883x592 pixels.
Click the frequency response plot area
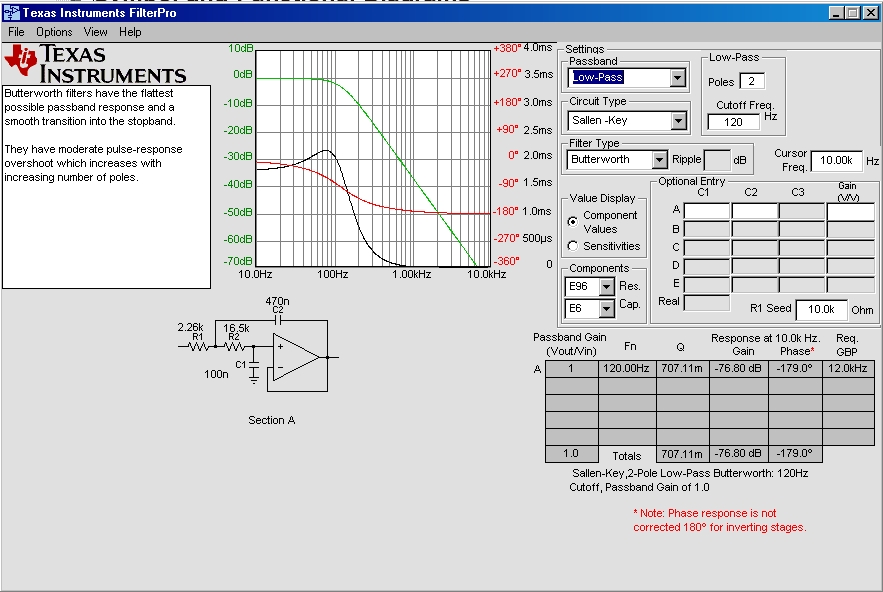pyautogui.click(x=373, y=158)
